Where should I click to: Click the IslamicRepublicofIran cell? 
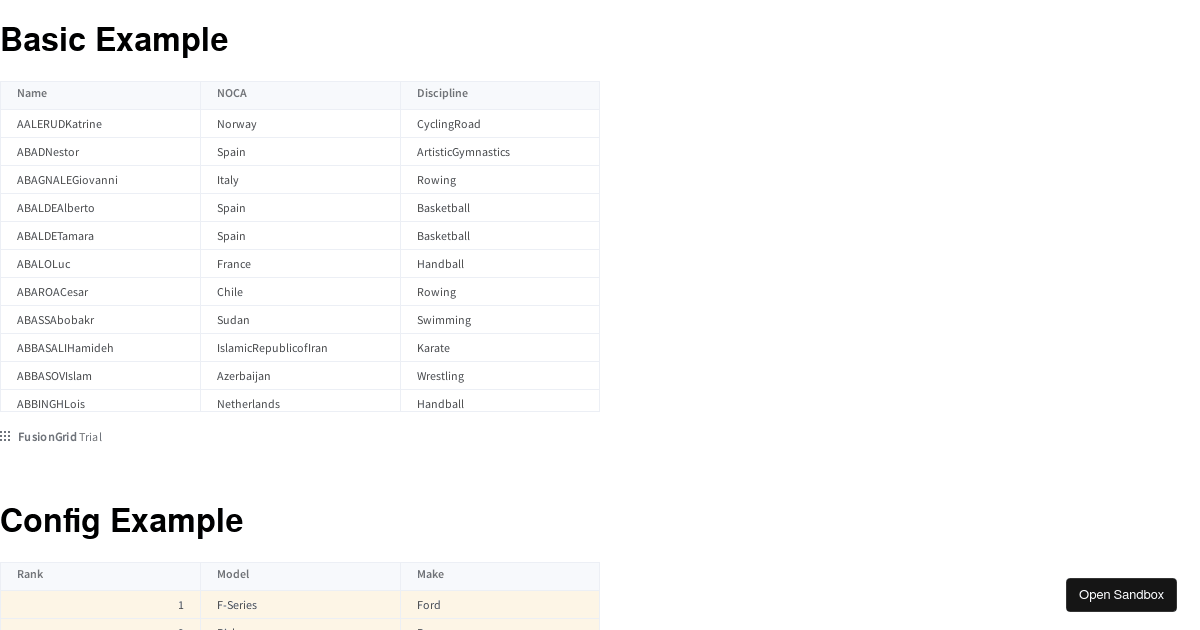click(x=272, y=348)
